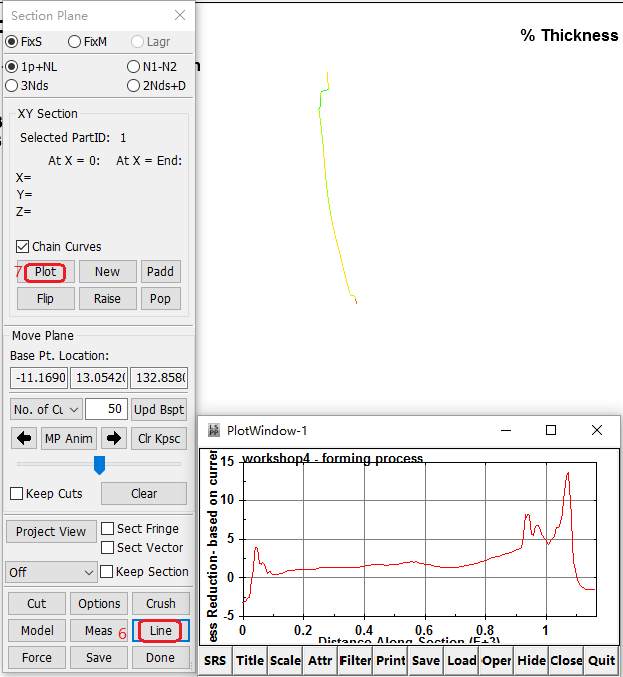
Task: Move plane forward with right arrow
Action: (114, 439)
